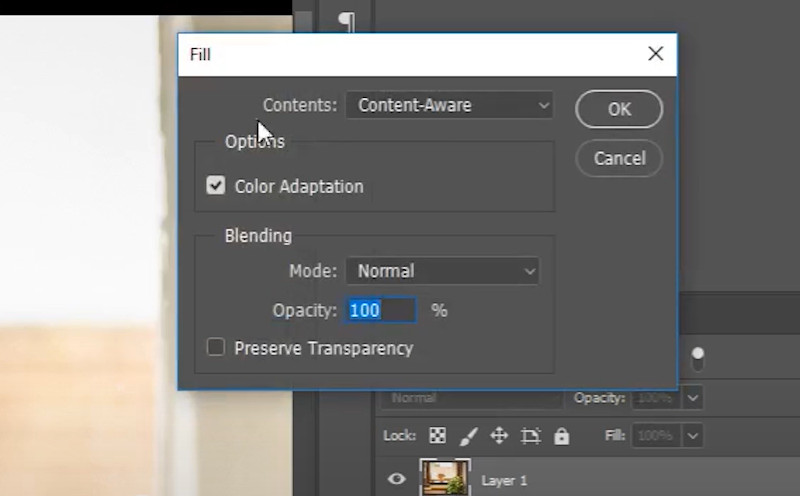Screen dimensions: 800x496
Task: Open the Layers panel Opacity slider dropdown
Action: pos(693,398)
